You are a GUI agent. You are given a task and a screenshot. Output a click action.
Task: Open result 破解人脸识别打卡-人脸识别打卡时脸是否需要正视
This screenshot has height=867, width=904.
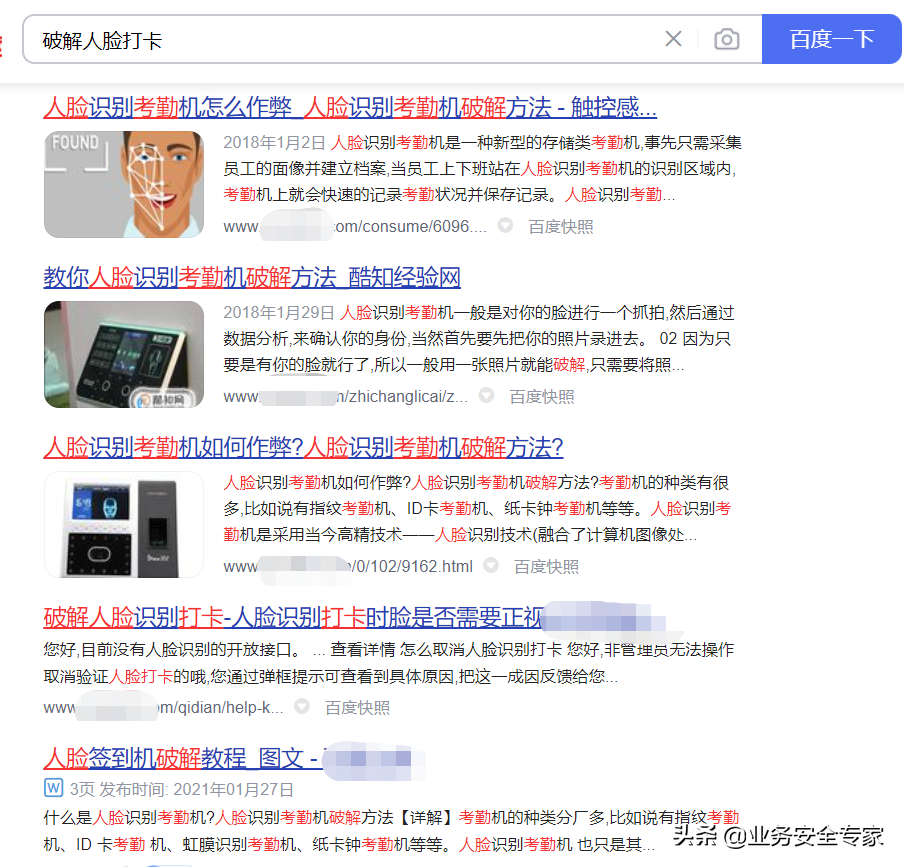pos(293,617)
